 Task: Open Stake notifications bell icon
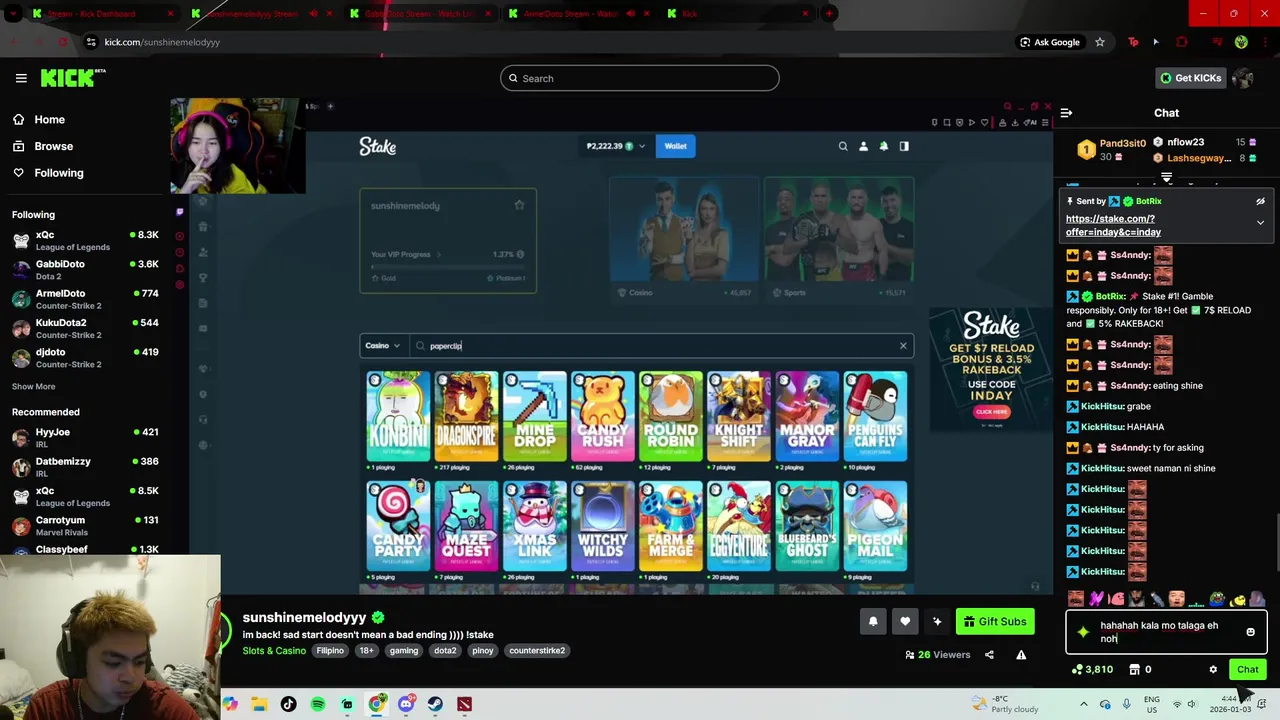[884, 146]
